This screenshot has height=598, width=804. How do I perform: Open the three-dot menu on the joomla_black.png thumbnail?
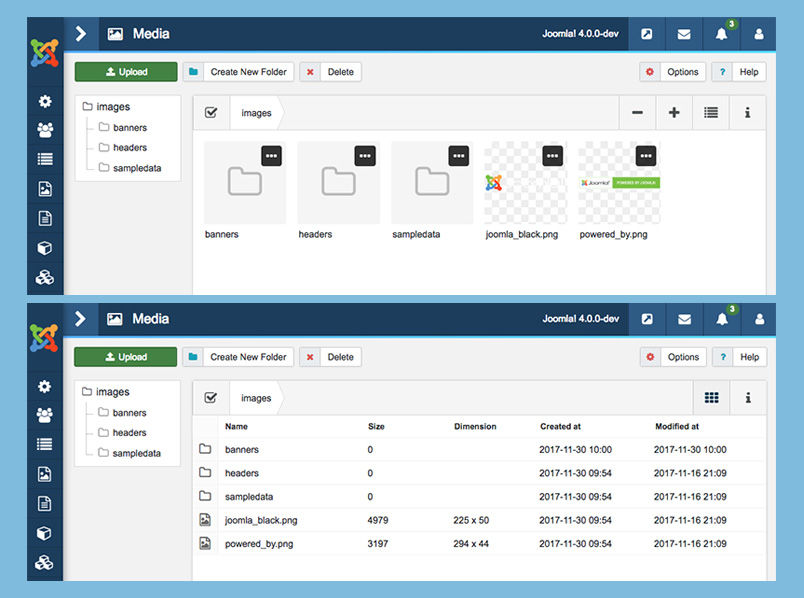tap(552, 156)
